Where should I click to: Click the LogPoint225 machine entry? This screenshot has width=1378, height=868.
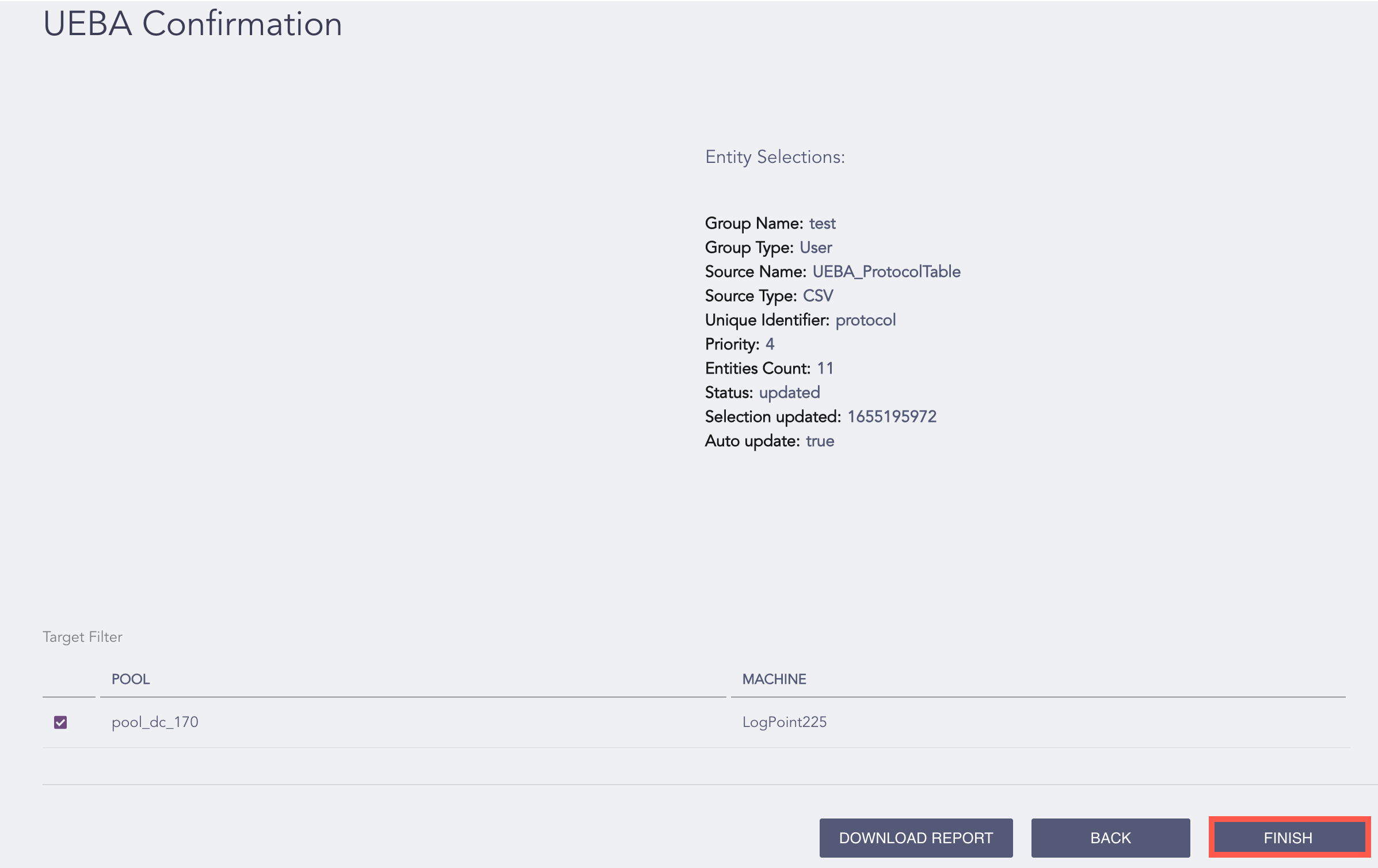tap(784, 722)
